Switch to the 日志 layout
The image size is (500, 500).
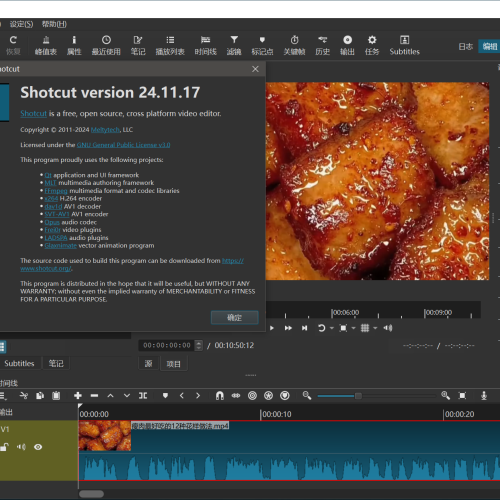(465, 46)
